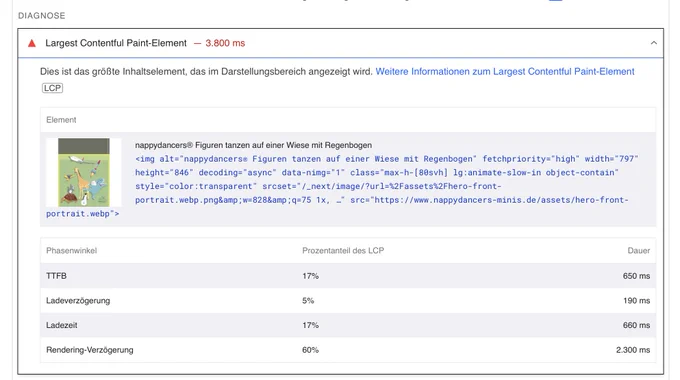Click the red warning triangle icon
680x380 pixels.
[x=32, y=43]
